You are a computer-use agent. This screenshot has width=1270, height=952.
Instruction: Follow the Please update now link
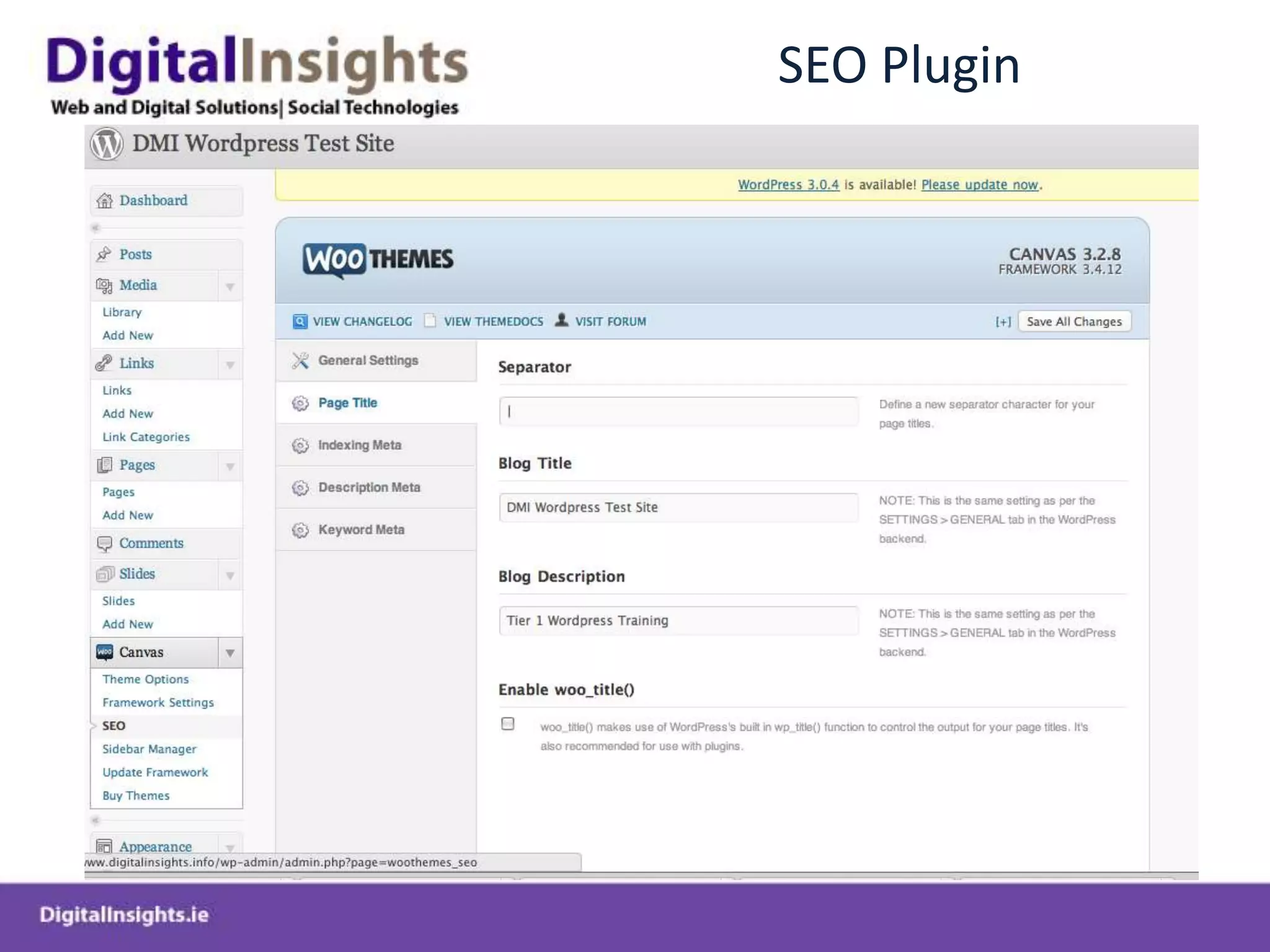coord(979,185)
